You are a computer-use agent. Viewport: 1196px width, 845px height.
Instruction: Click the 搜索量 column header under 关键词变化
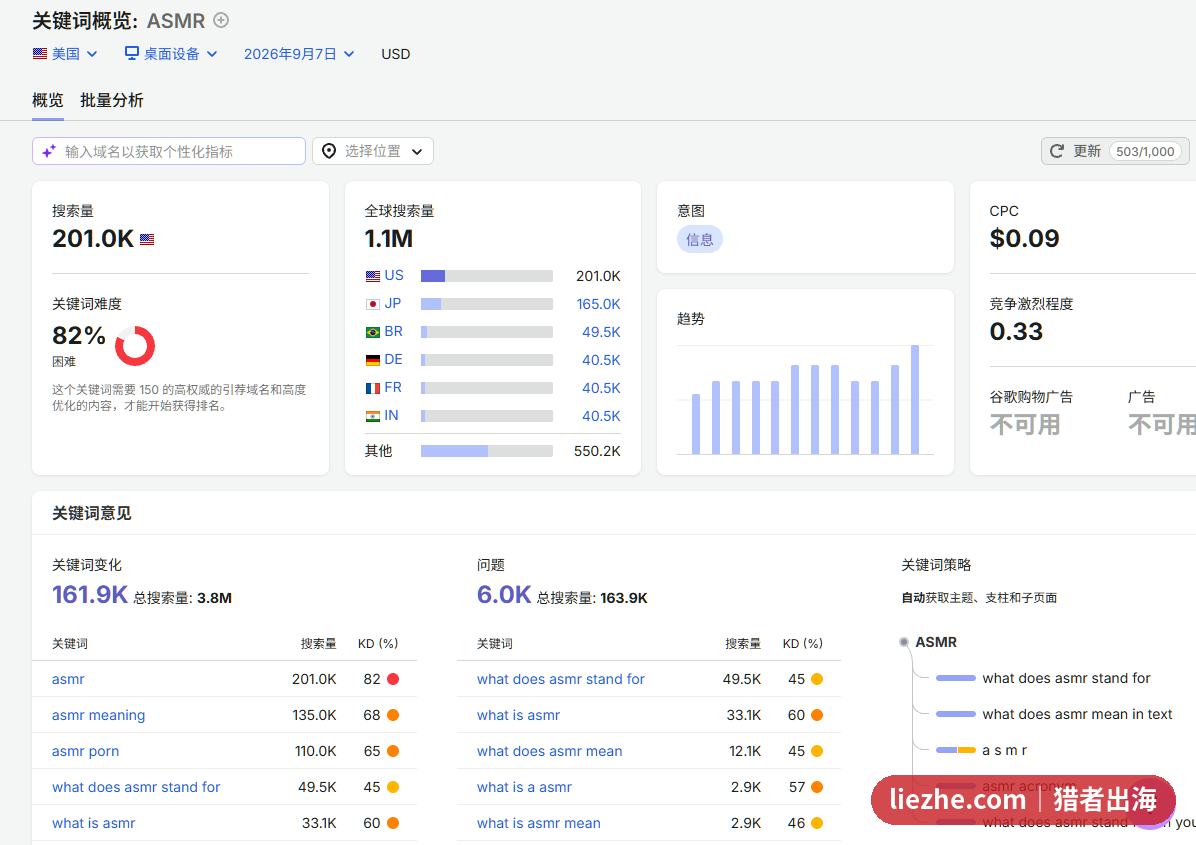pyautogui.click(x=318, y=644)
